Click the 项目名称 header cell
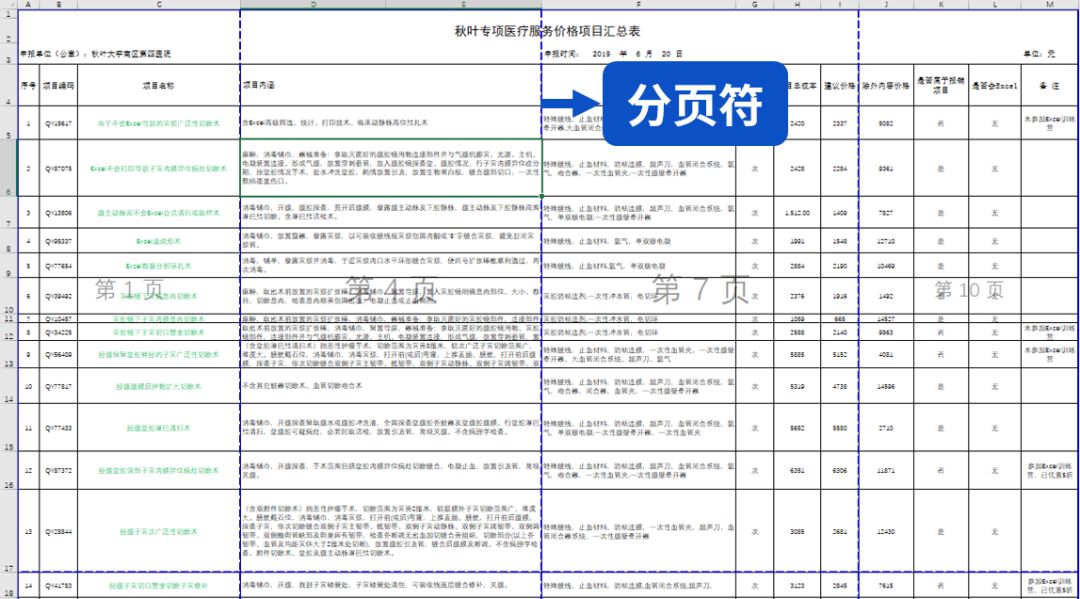Viewport: 1080px width, 599px height. pos(160,83)
